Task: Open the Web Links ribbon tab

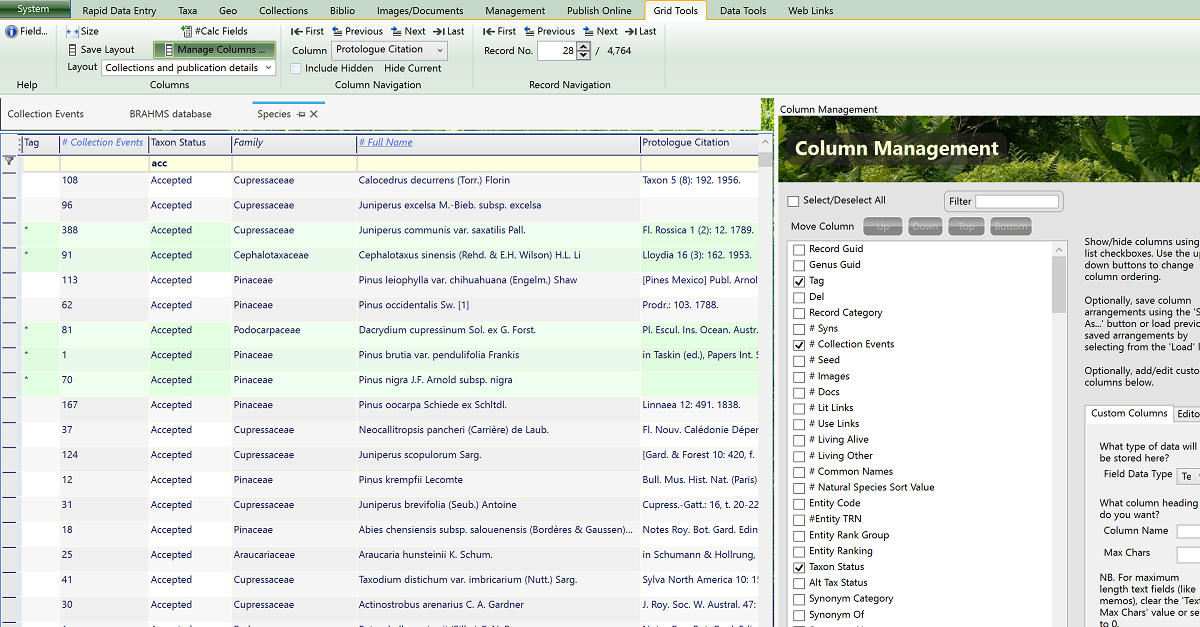Action: pyautogui.click(x=811, y=10)
